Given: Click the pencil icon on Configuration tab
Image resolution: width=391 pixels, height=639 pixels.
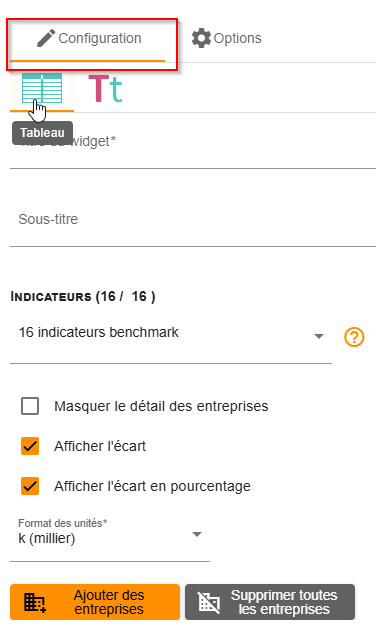Looking at the screenshot, I should (x=46, y=38).
